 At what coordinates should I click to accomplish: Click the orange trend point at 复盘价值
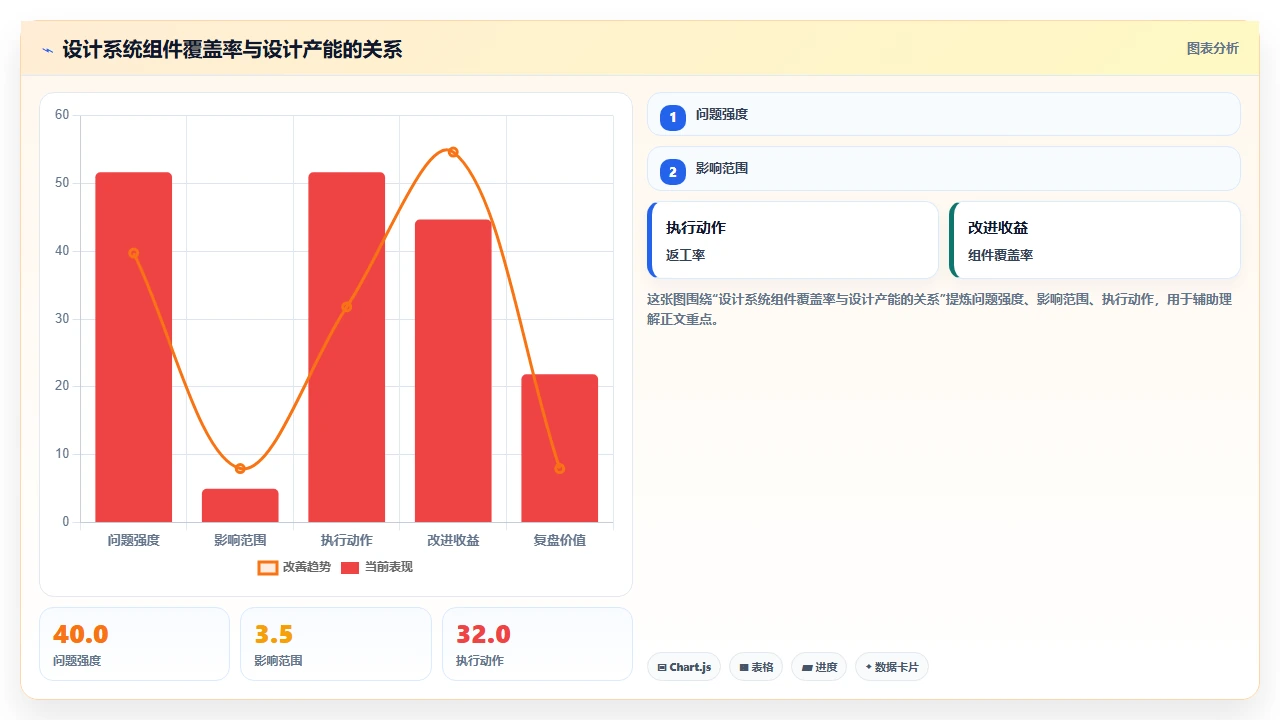560,468
